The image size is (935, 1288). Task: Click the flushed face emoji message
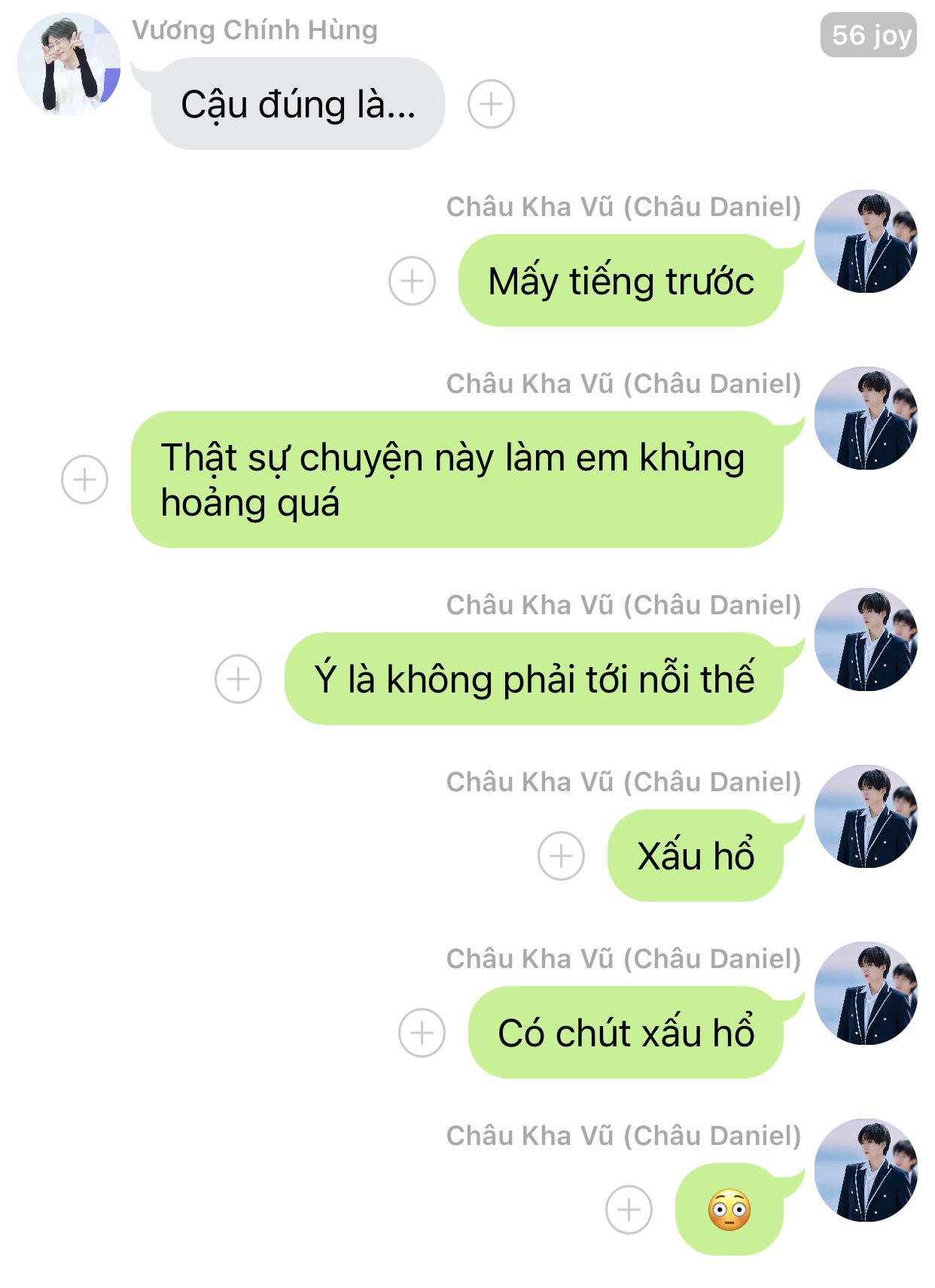[729, 1210]
